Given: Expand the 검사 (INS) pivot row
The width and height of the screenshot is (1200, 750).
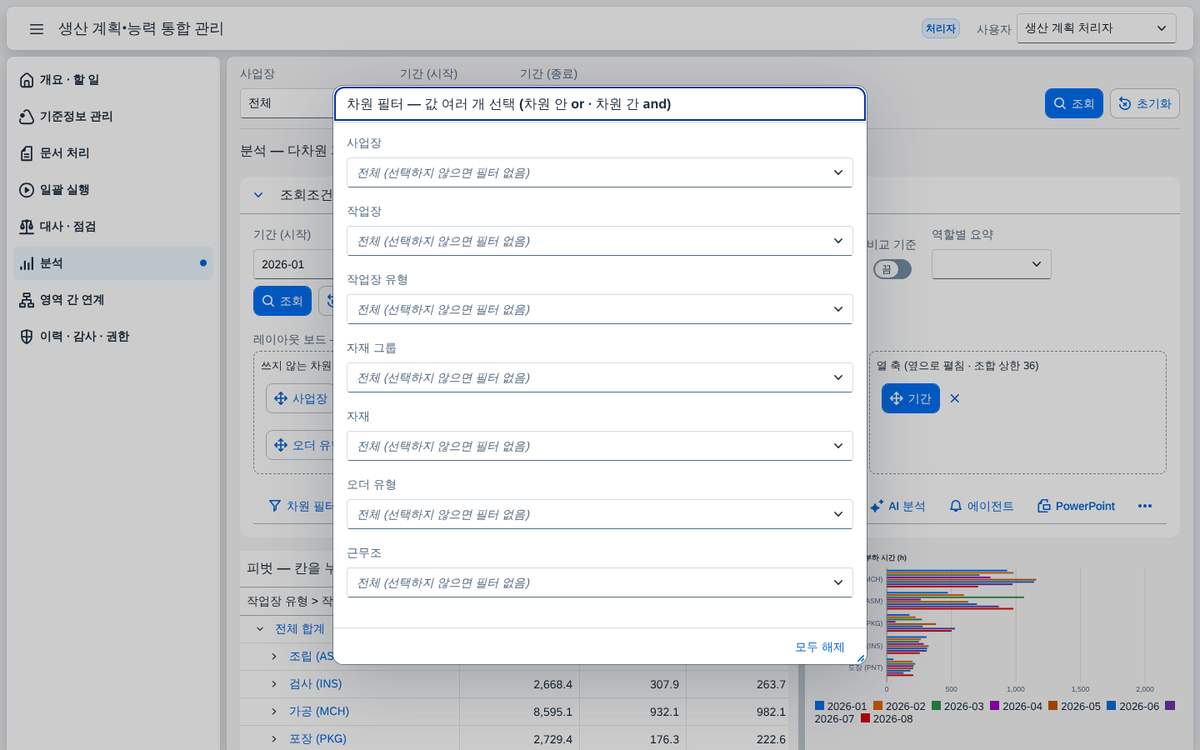Looking at the screenshot, I should tap(273, 684).
